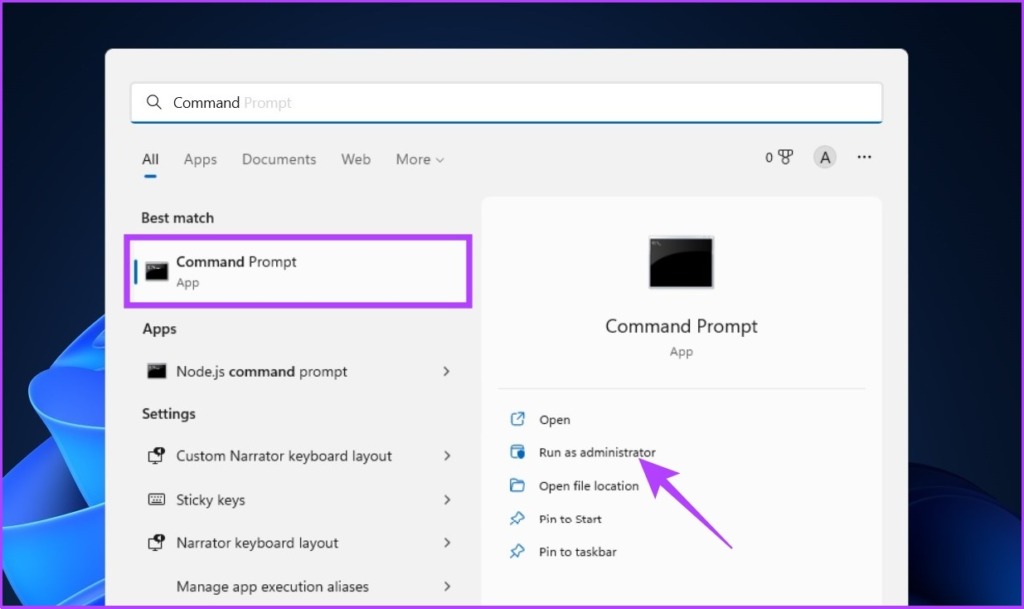
Task: Open the rewards trophy icon
Action: pos(785,157)
